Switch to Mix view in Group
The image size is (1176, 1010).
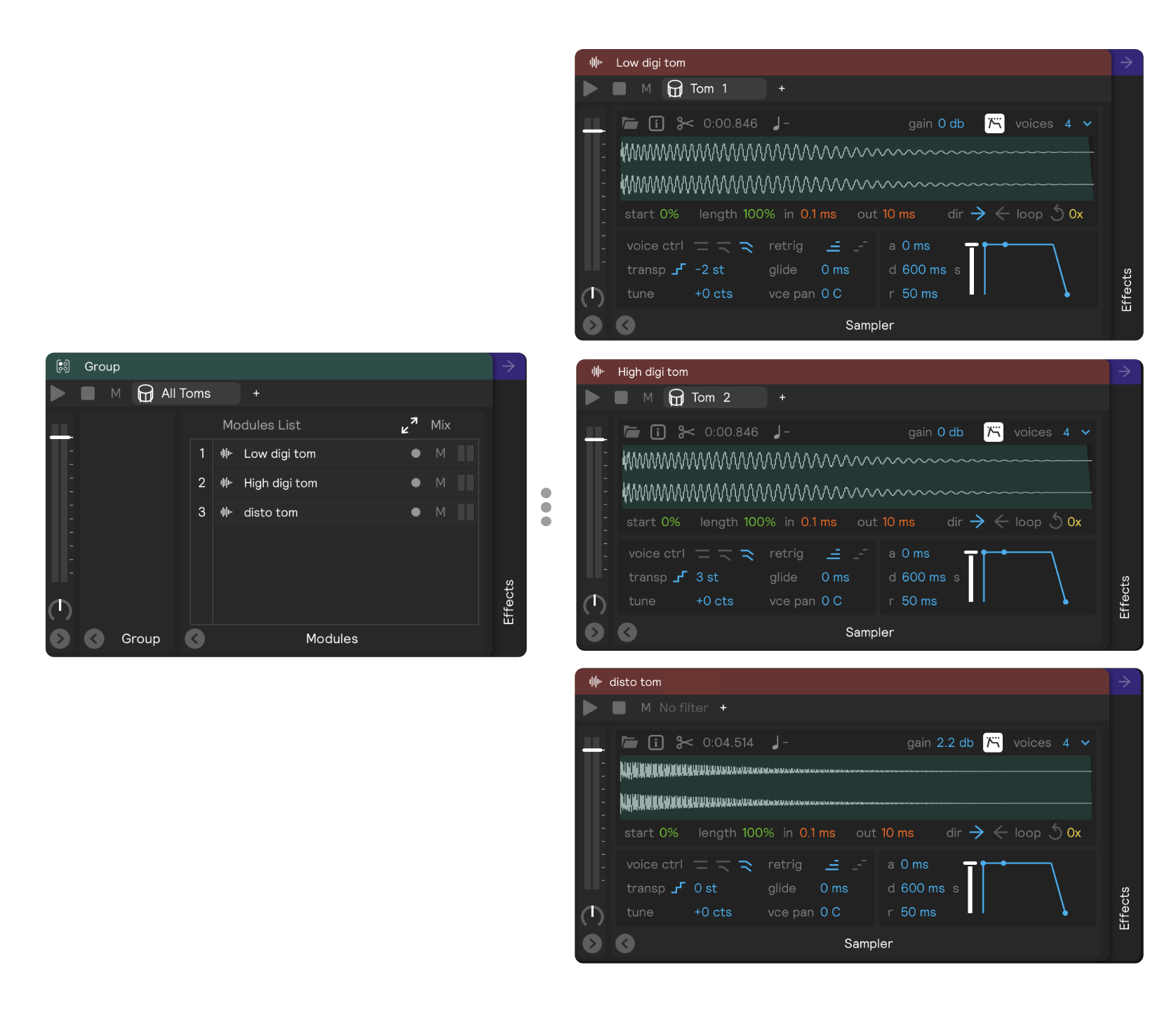point(441,425)
